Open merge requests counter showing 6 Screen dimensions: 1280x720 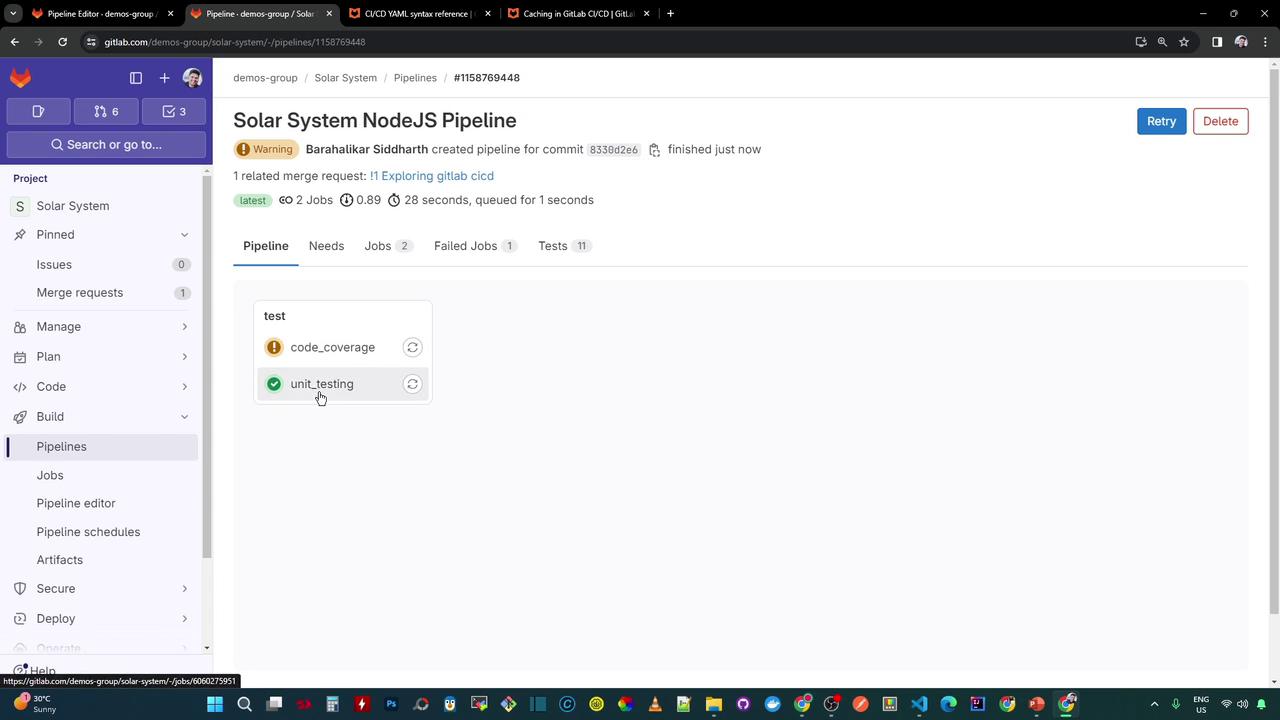click(x=106, y=111)
